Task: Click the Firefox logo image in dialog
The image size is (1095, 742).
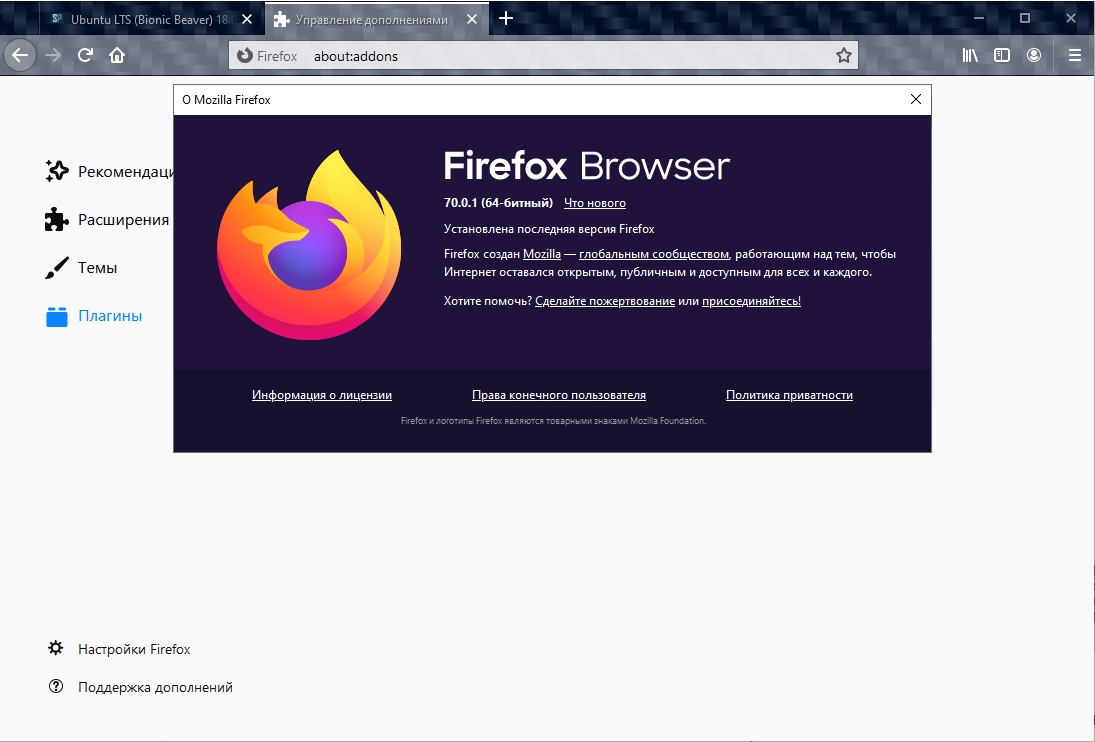Action: [309, 245]
